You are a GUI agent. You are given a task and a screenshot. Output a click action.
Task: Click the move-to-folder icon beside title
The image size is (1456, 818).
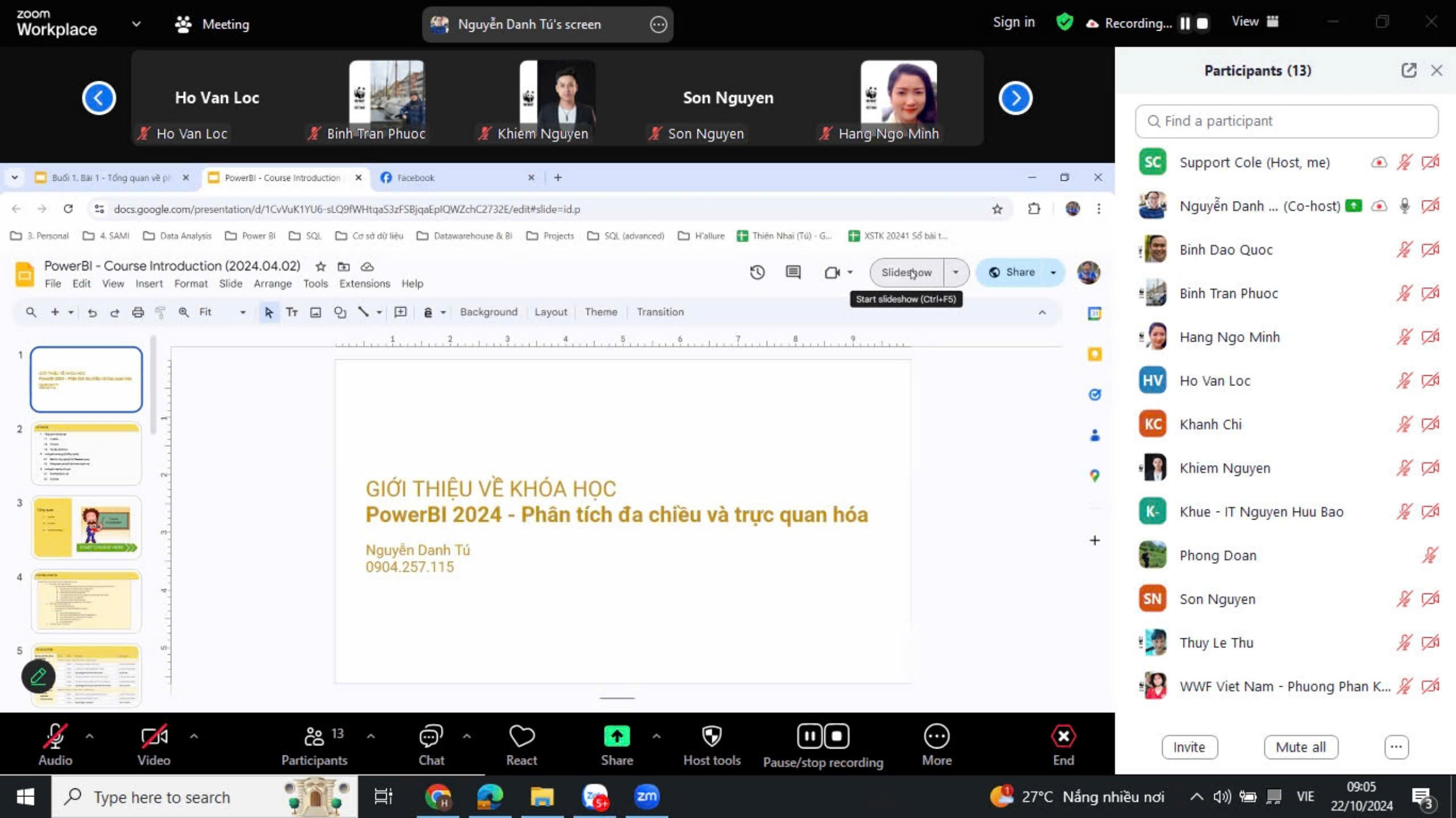tap(344, 266)
